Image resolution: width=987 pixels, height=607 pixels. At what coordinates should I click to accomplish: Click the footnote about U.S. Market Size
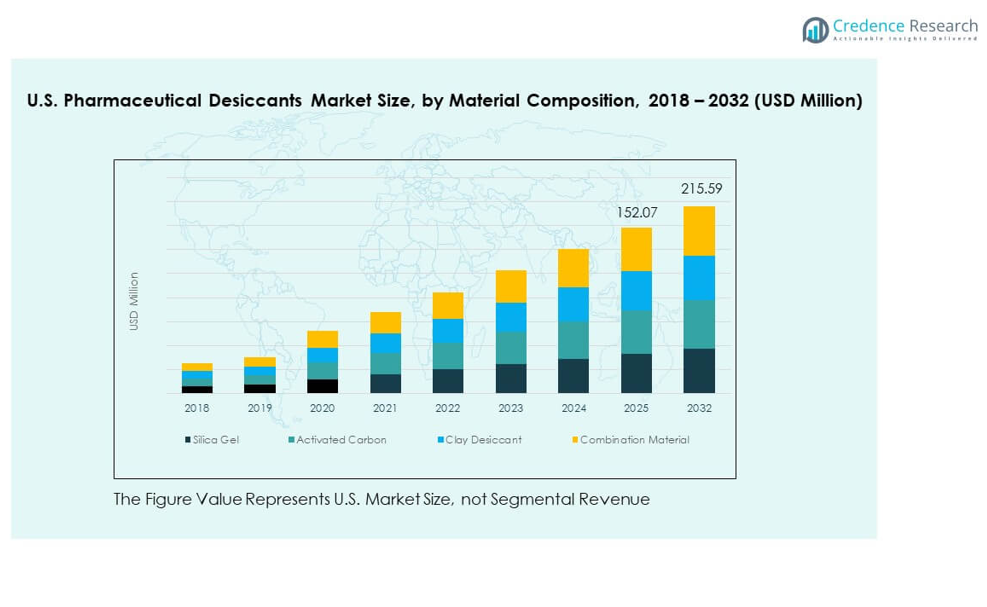coord(381,499)
